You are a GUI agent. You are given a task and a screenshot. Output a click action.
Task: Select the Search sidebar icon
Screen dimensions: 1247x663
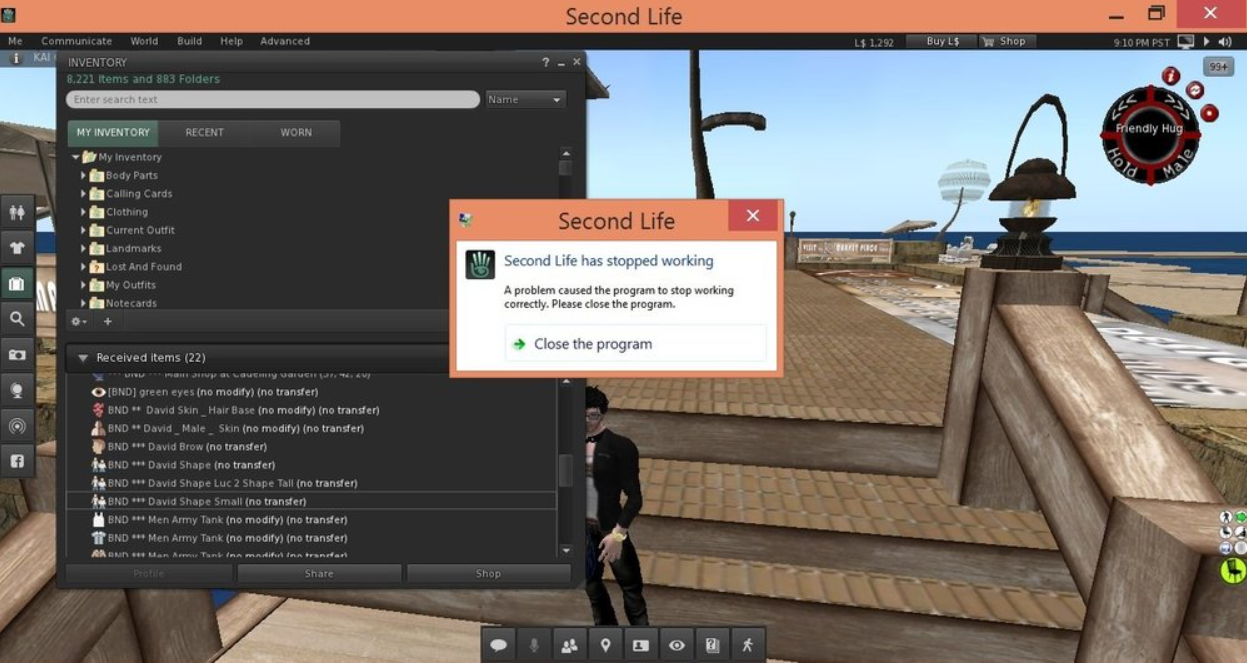tap(17, 319)
